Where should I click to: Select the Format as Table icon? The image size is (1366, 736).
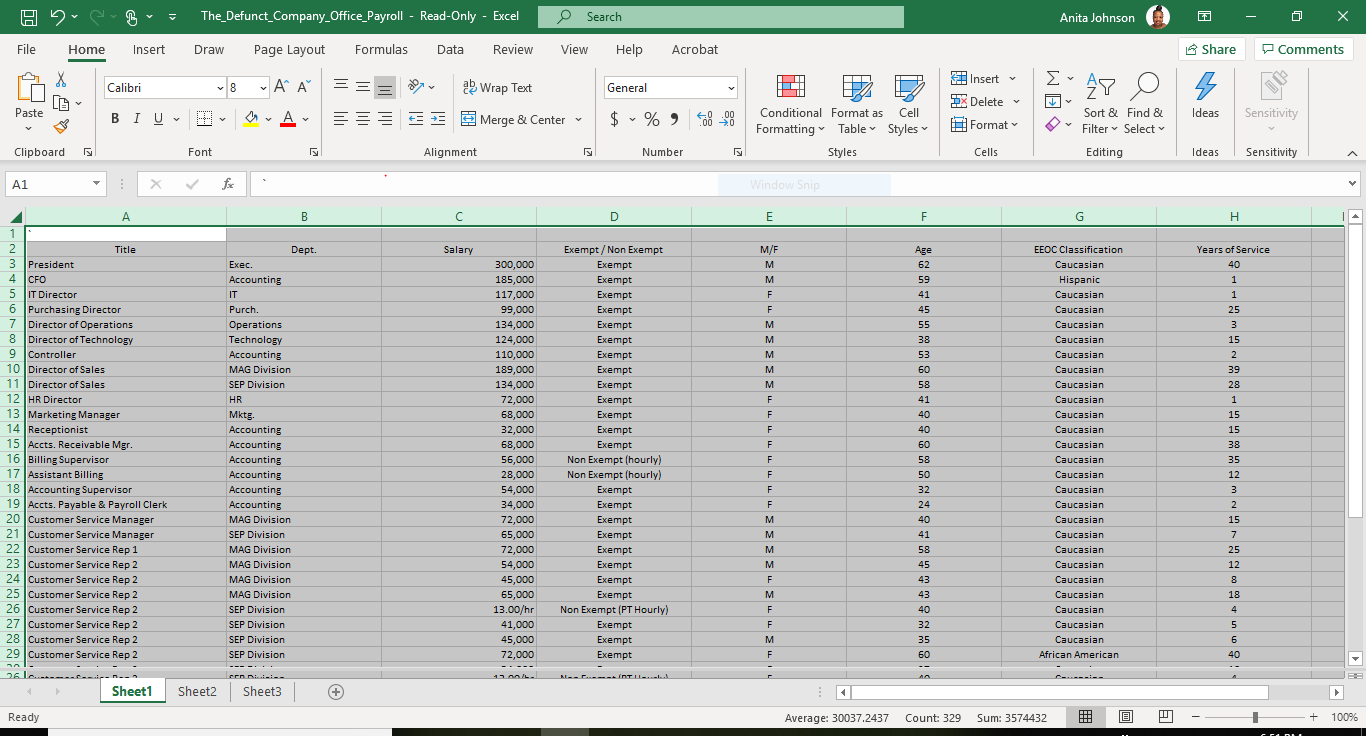(x=856, y=104)
